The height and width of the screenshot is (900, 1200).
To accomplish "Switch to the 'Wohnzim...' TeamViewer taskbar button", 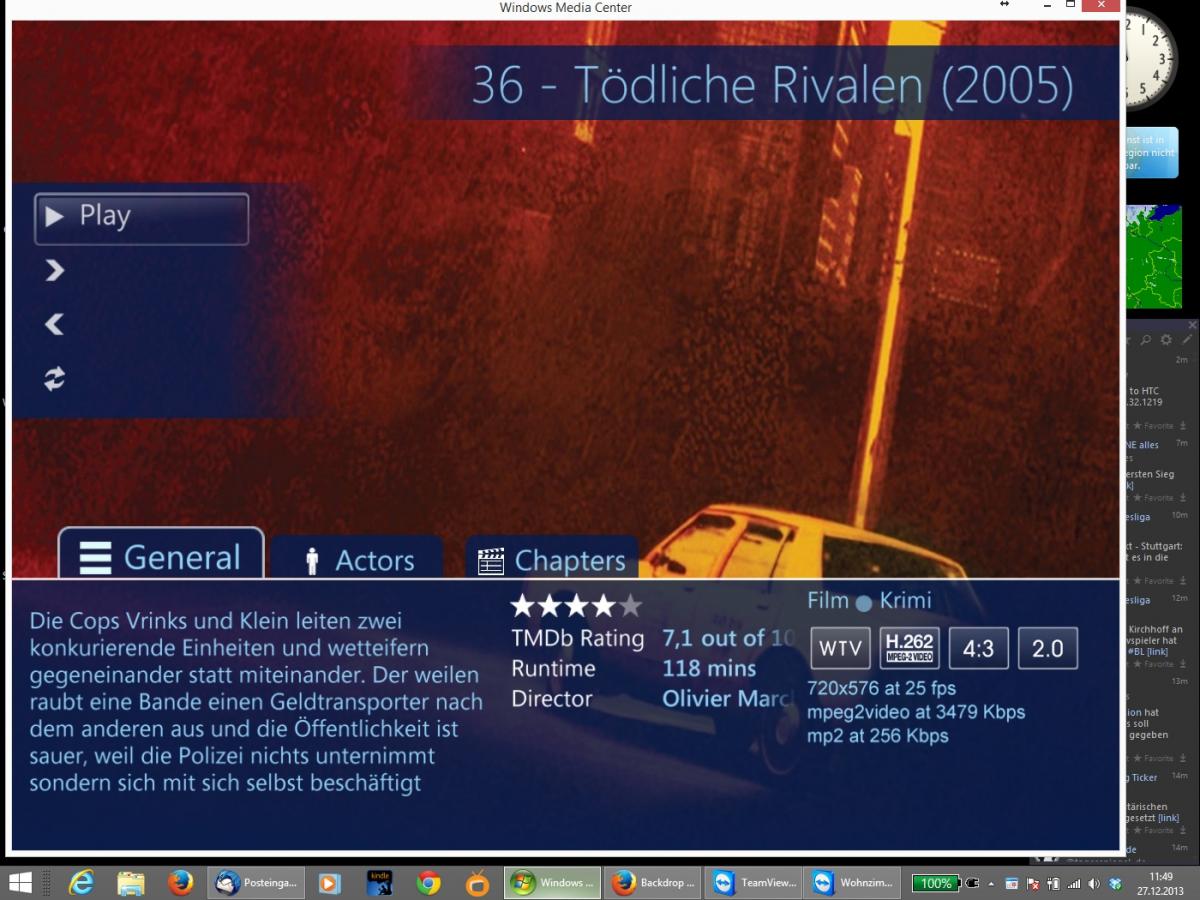I will tap(852, 883).
